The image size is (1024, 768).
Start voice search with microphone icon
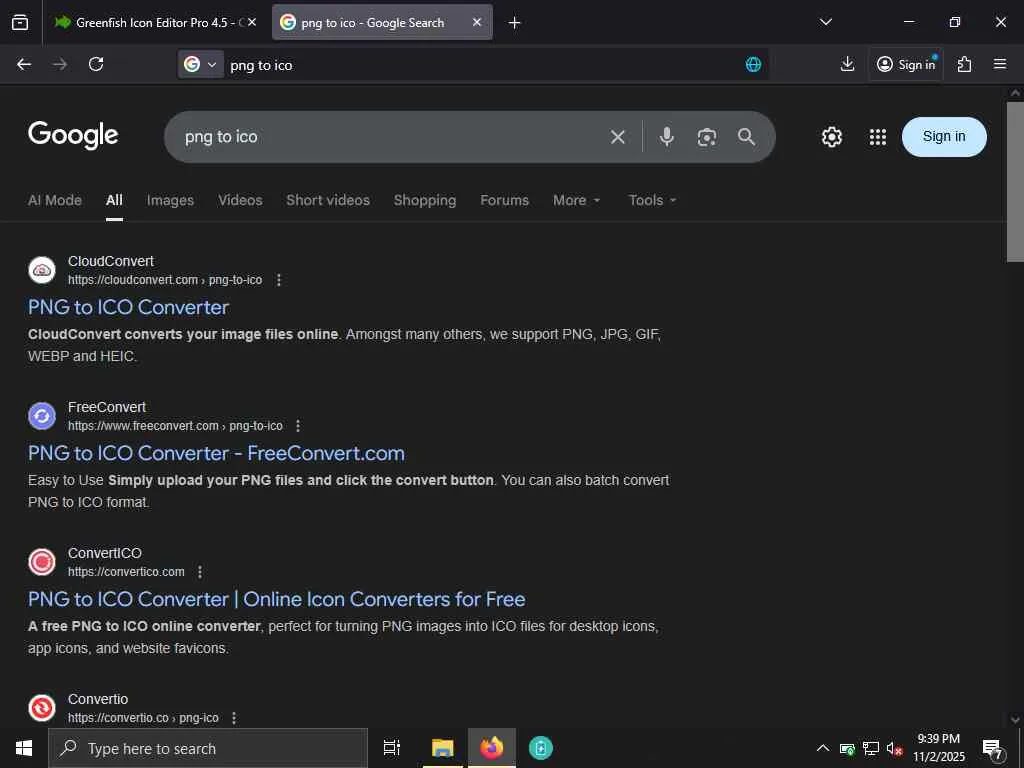[x=667, y=136]
